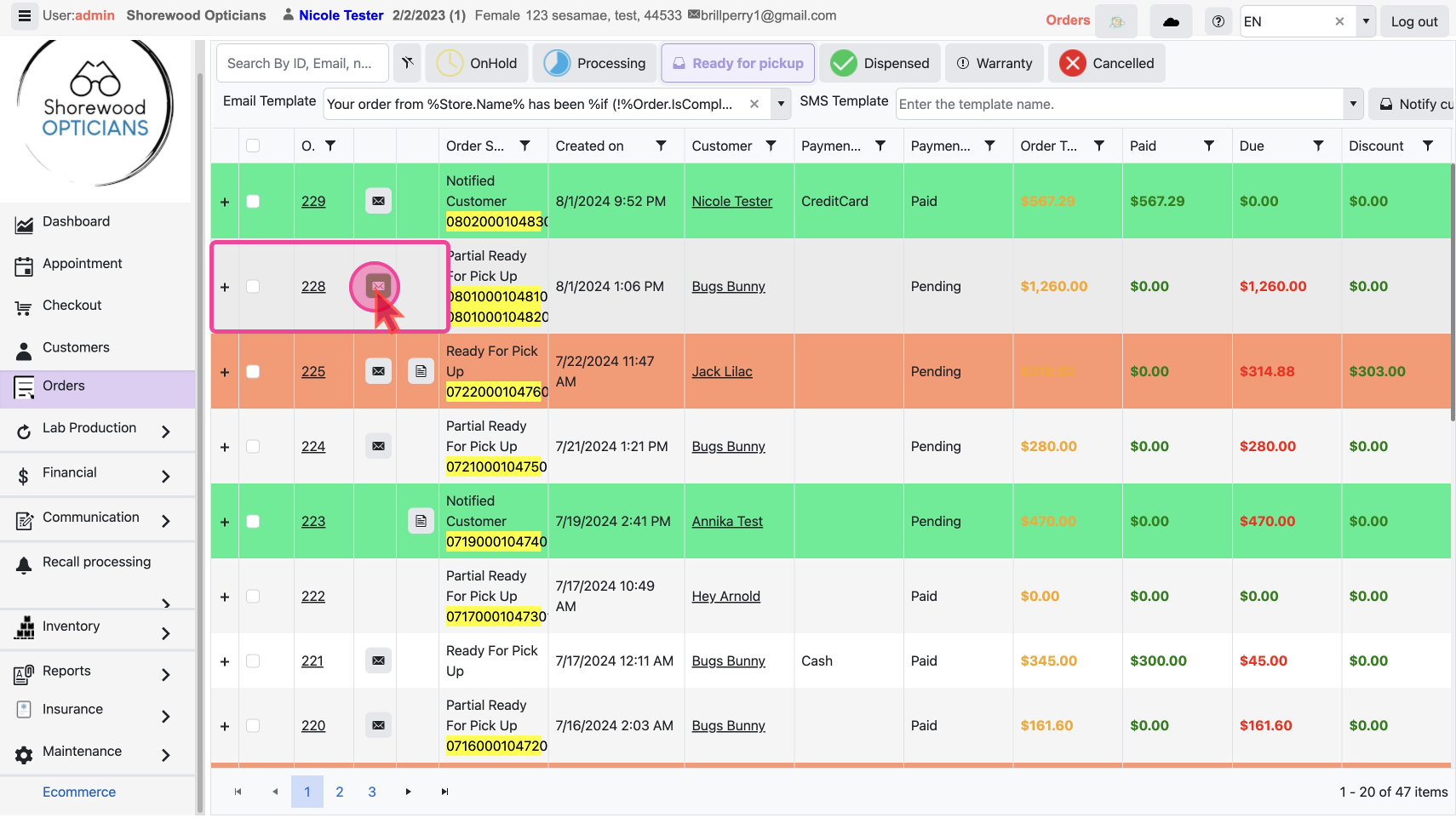Click the Log out button
1456x835 pixels.
point(1413,21)
